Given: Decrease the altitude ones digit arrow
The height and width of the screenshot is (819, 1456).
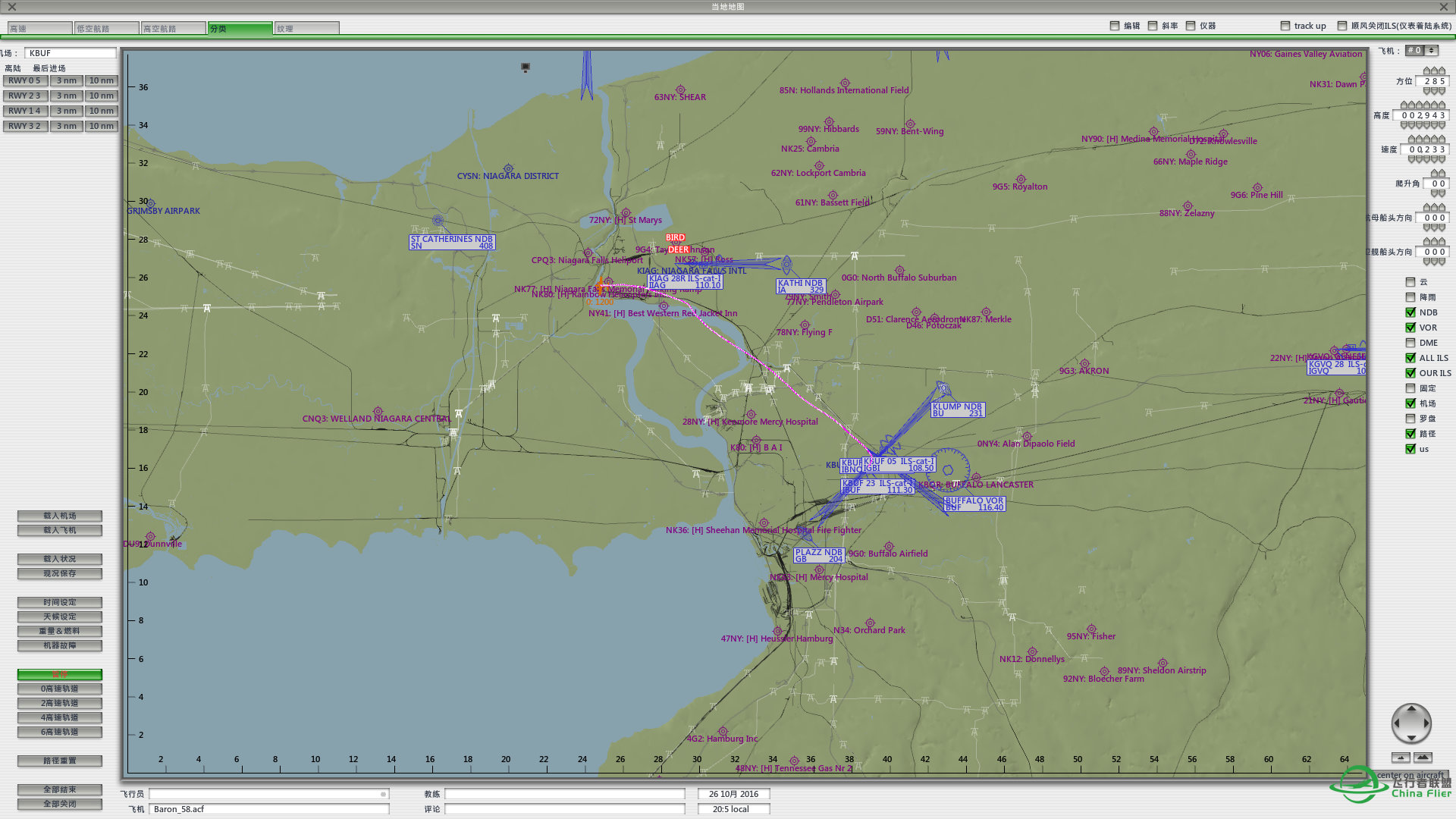Looking at the screenshot, I should (1442, 125).
